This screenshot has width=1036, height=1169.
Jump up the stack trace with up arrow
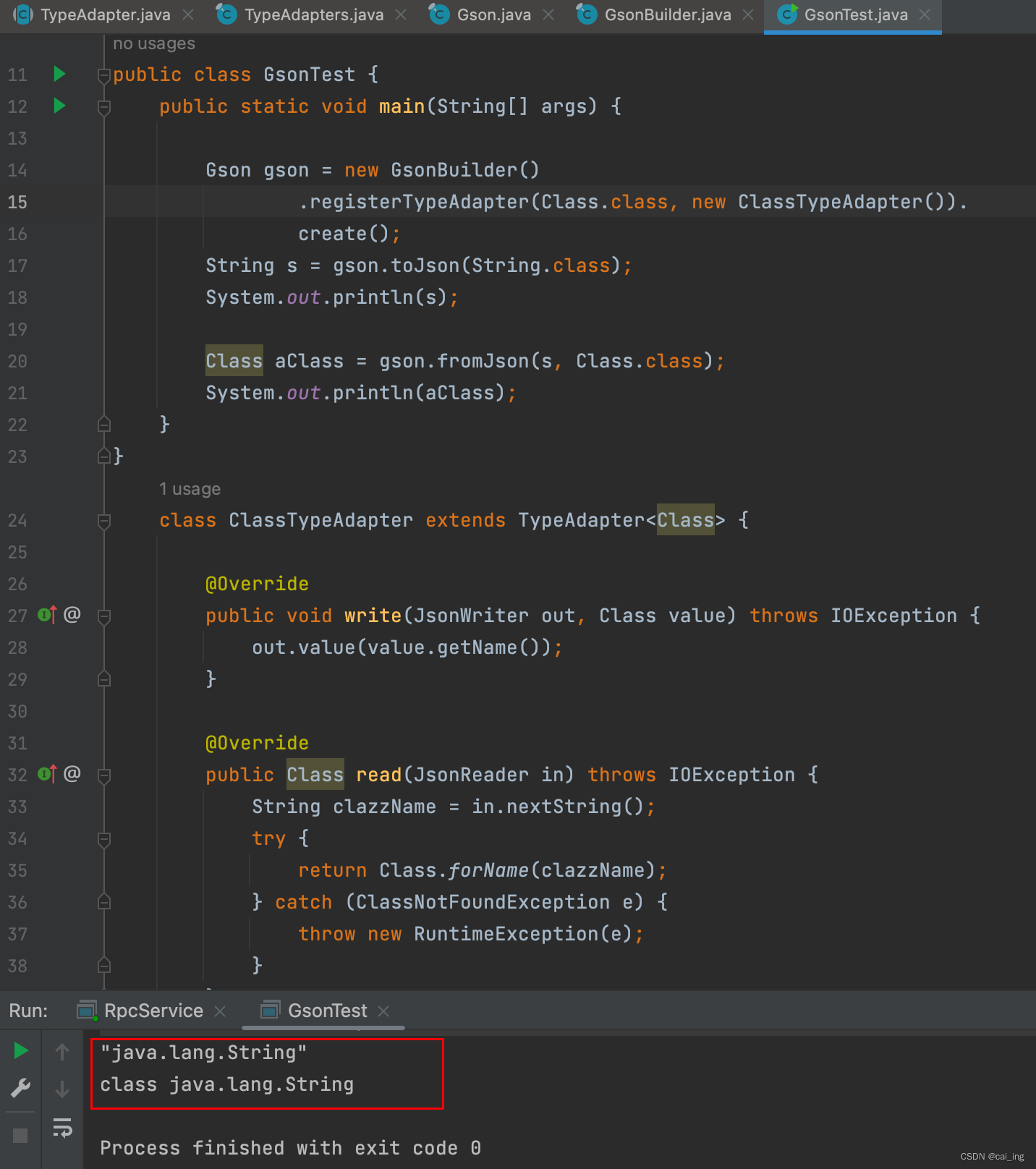[62, 1051]
